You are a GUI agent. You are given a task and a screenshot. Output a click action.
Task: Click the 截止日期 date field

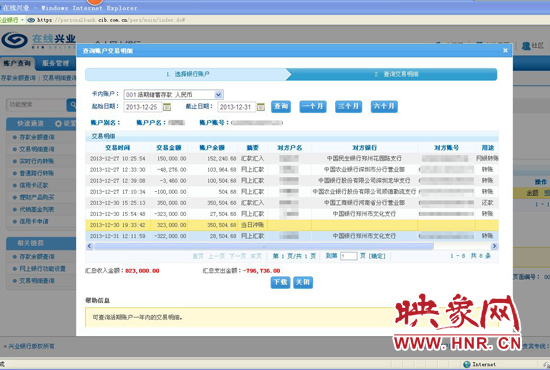tap(236, 107)
